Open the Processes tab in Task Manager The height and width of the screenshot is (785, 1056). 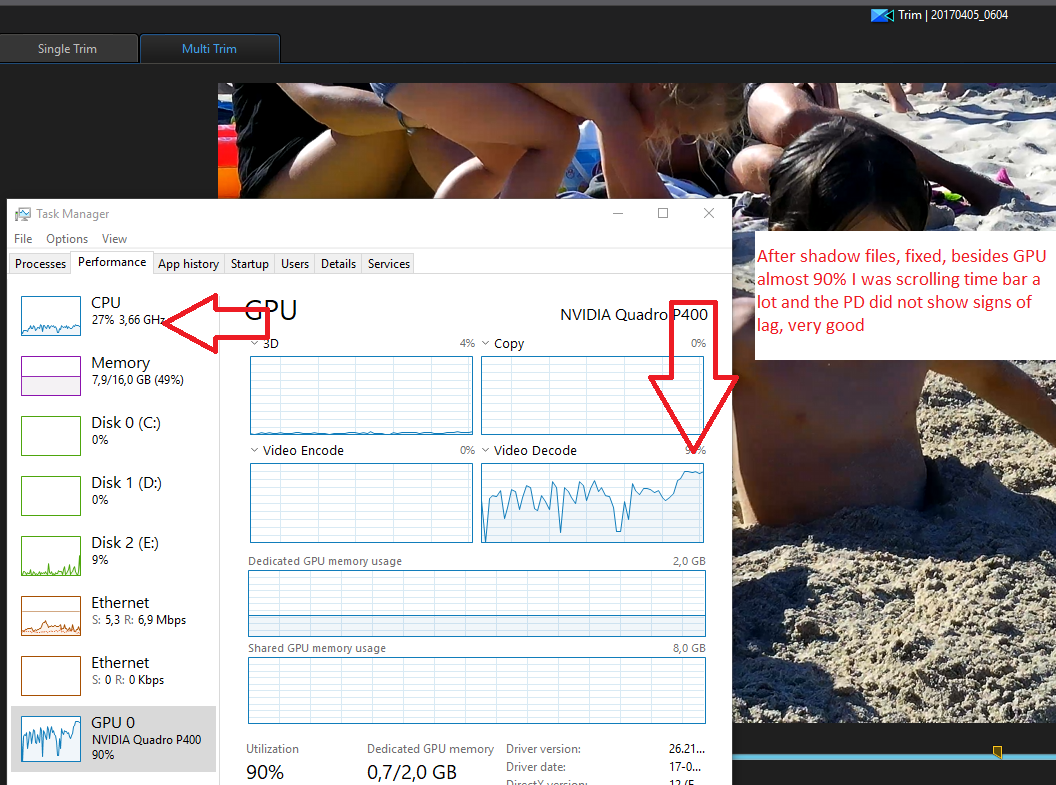pyautogui.click(x=40, y=264)
